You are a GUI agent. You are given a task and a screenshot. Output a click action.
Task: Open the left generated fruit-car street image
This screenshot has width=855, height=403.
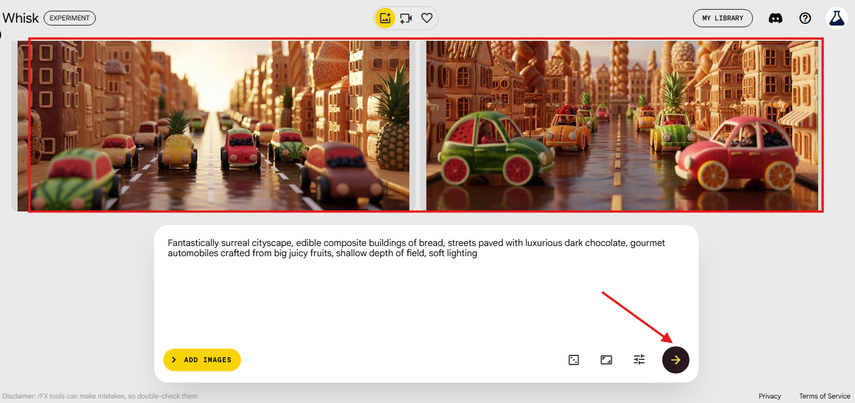pos(213,125)
